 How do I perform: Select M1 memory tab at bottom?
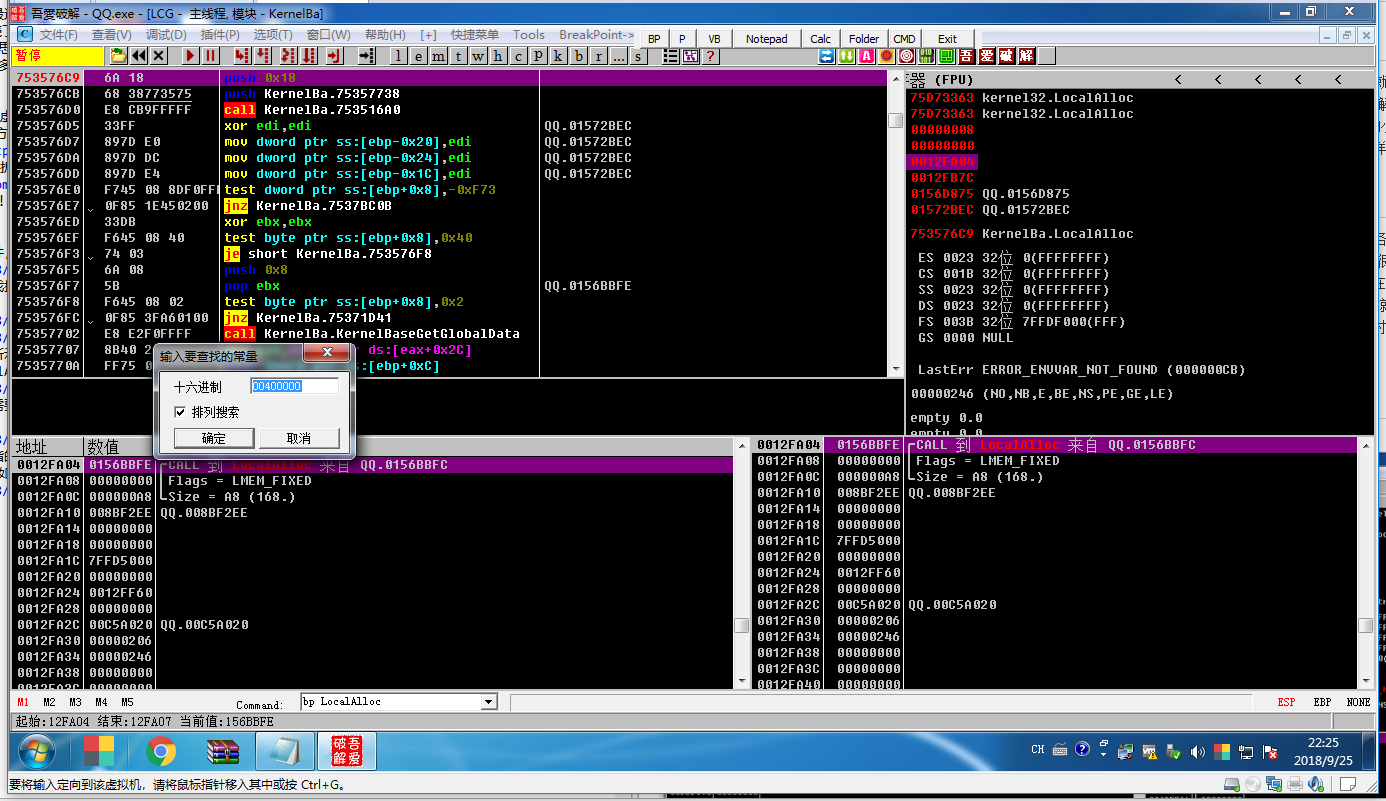pos(23,702)
